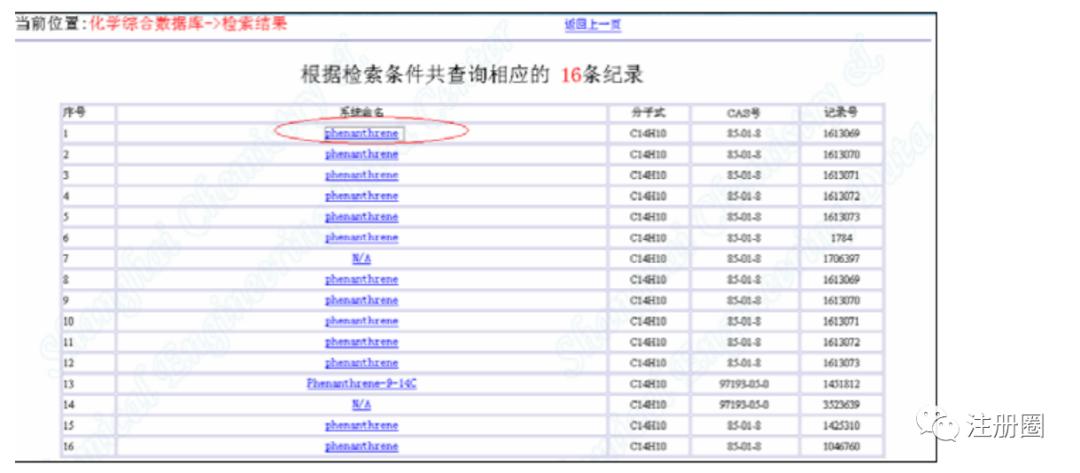Open phenanthrene link in row 2
Image resolution: width=1080 pixels, height=473 pixels.
(x=362, y=154)
